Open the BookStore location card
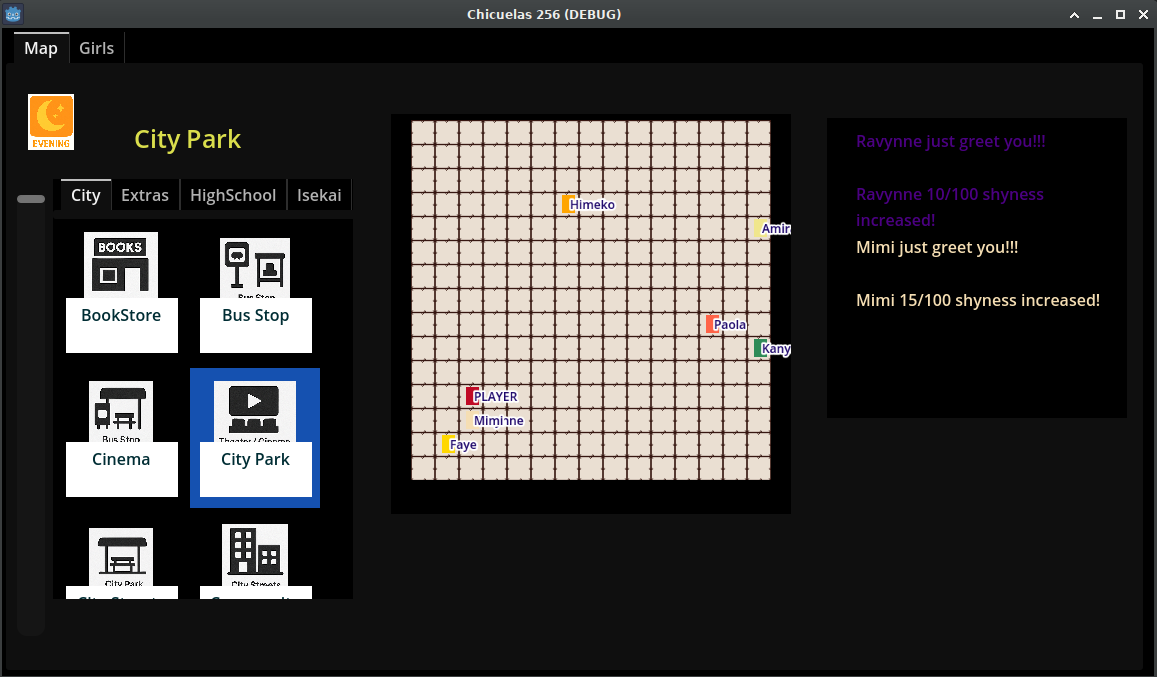The width and height of the screenshot is (1157, 677). (x=122, y=292)
